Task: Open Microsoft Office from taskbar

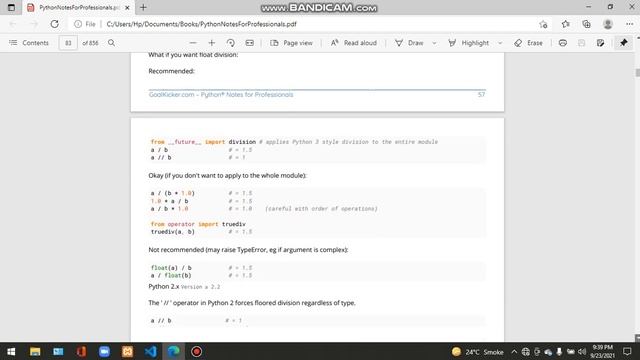Action: 81,351
